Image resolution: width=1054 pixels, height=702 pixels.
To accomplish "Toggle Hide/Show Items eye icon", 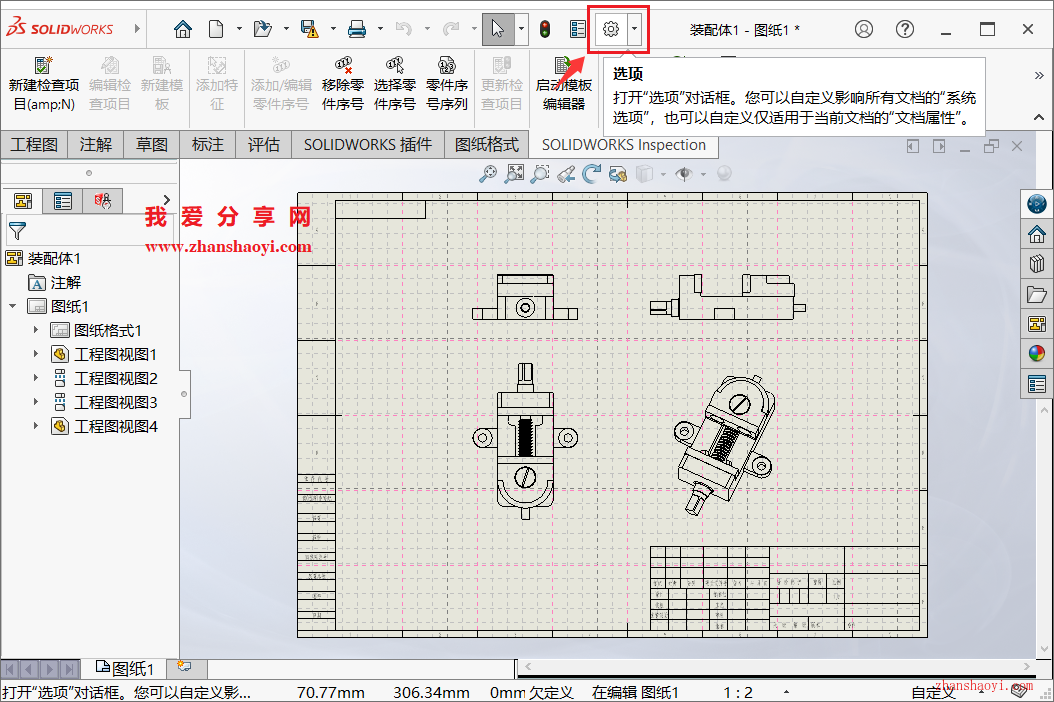I will [684, 174].
